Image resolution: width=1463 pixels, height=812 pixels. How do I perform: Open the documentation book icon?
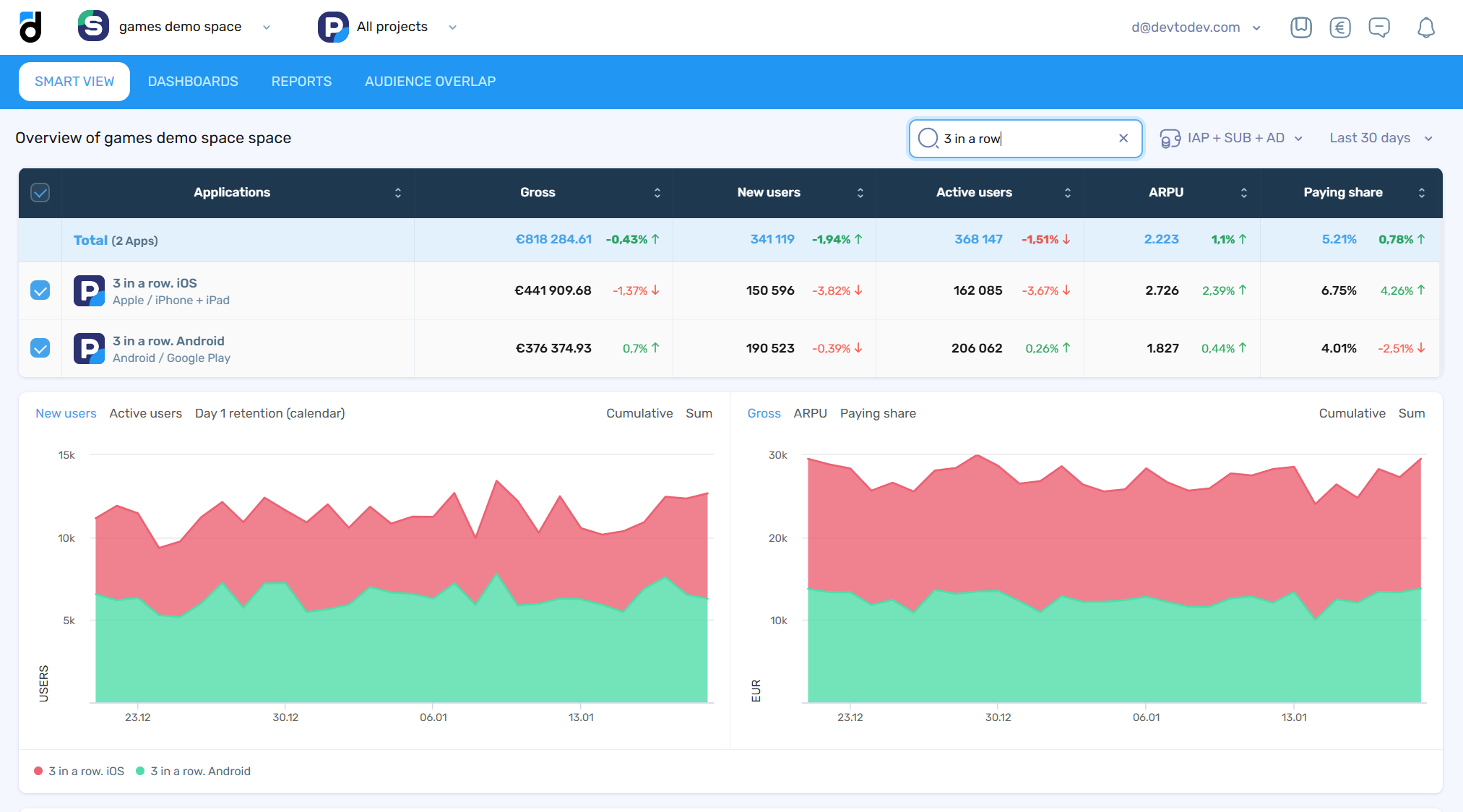(1300, 27)
